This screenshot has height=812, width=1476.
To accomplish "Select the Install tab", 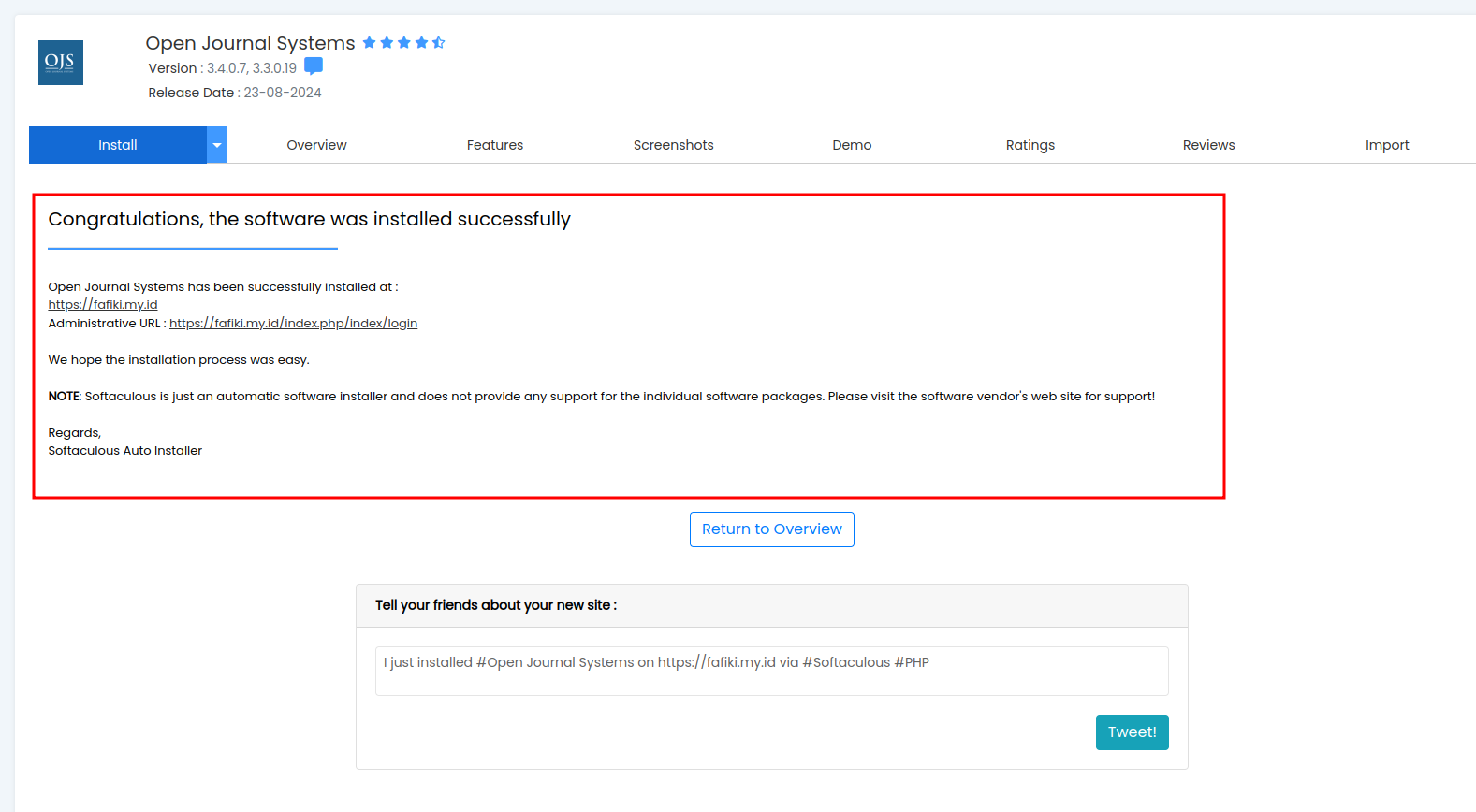I will point(118,145).
